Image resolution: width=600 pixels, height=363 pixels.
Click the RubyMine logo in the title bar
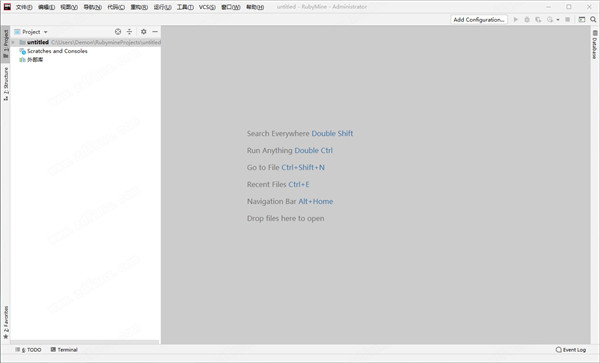pos(7,7)
